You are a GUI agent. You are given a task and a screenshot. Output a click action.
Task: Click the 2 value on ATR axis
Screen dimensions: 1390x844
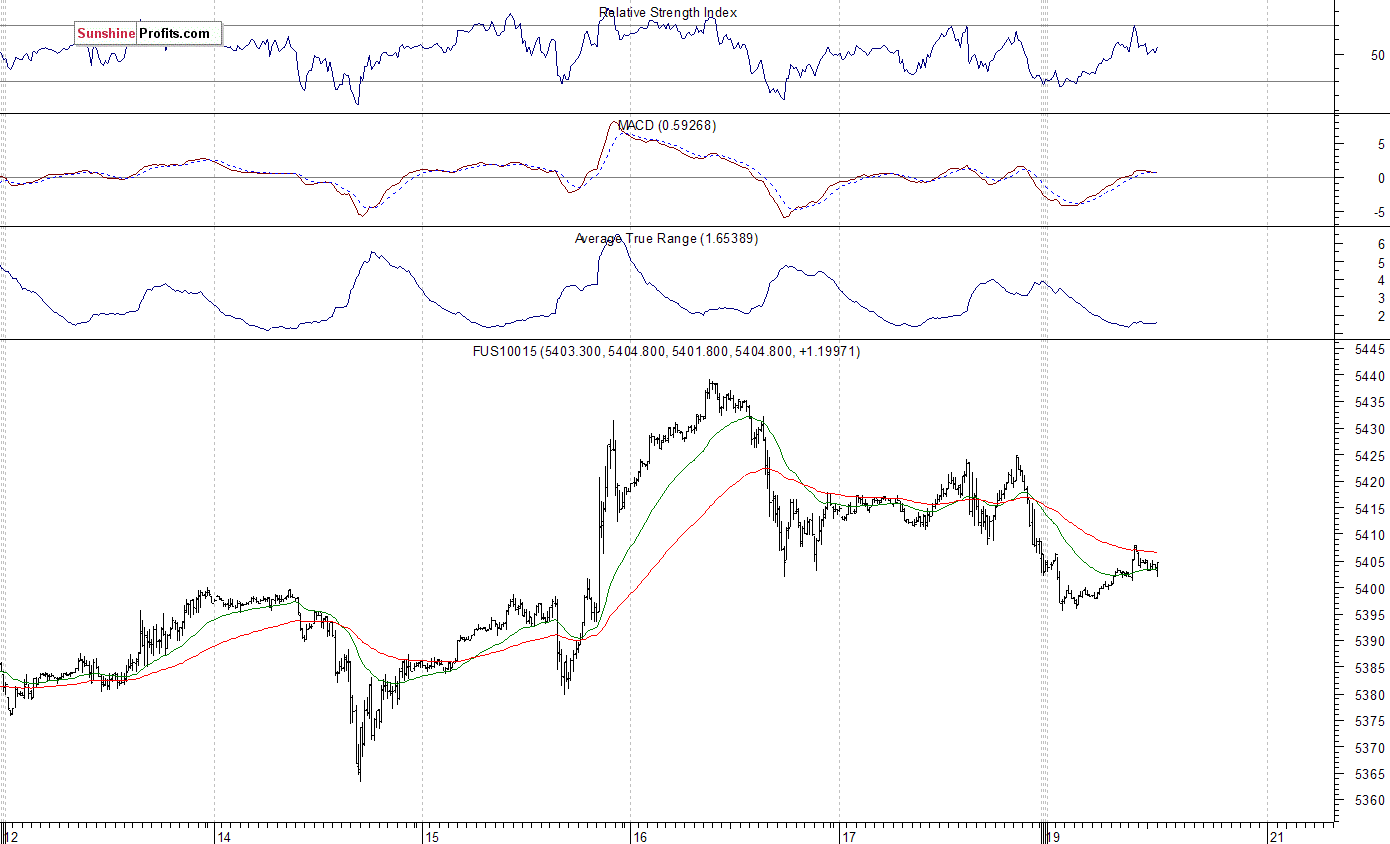(x=1381, y=316)
